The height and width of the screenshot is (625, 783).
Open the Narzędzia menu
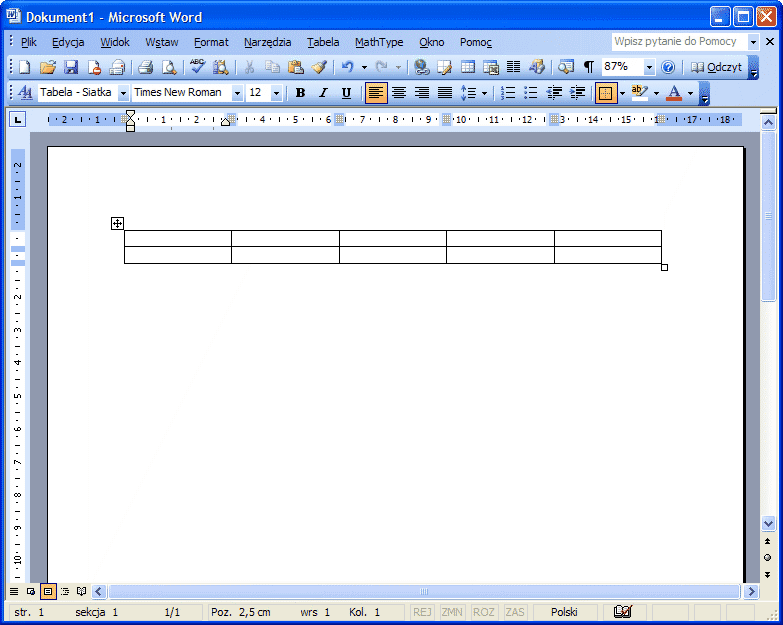point(267,42)
